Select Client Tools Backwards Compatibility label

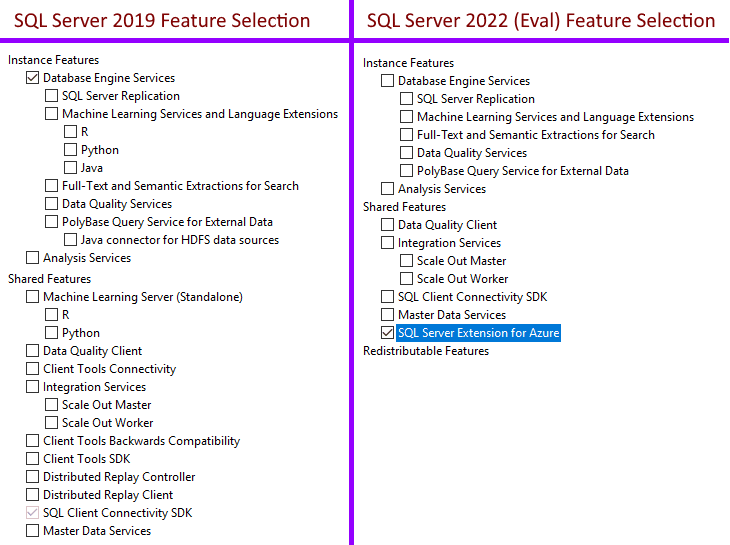[x=142, y=441]
